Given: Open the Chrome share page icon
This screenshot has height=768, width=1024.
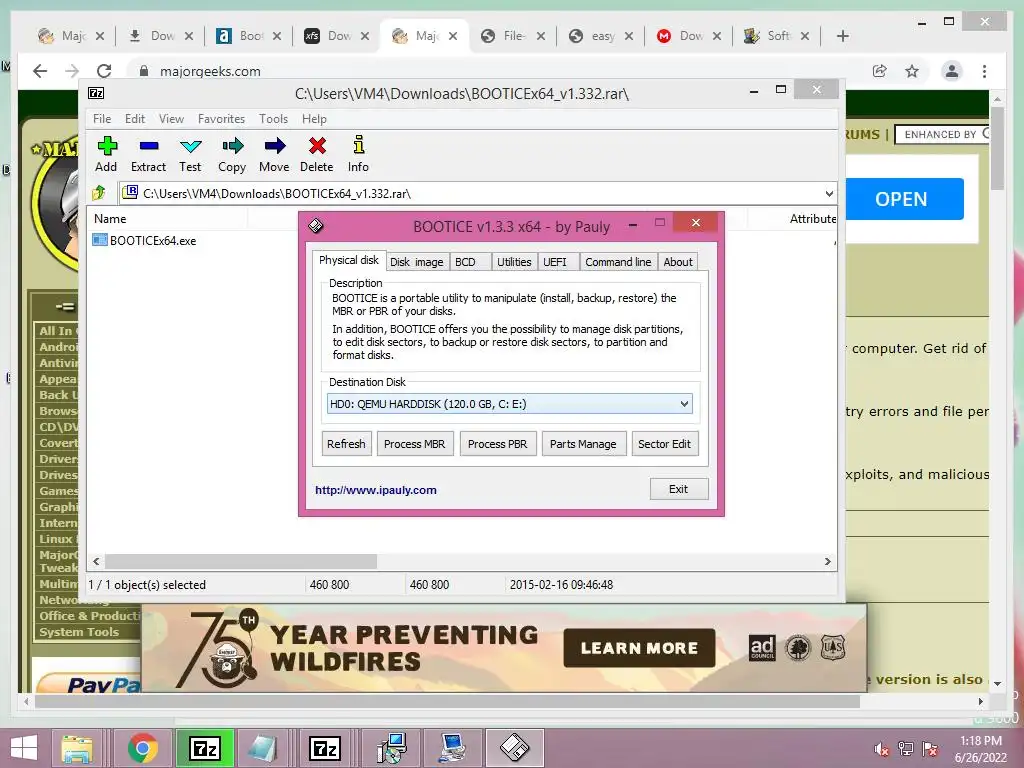Looking at the screenshot, I should click(x=880, y=71).
